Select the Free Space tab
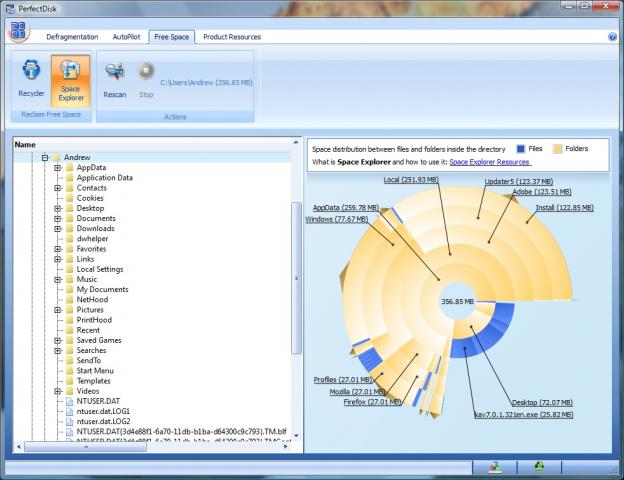Viewport: 624px width, 480px height. [x=172, y=37]
